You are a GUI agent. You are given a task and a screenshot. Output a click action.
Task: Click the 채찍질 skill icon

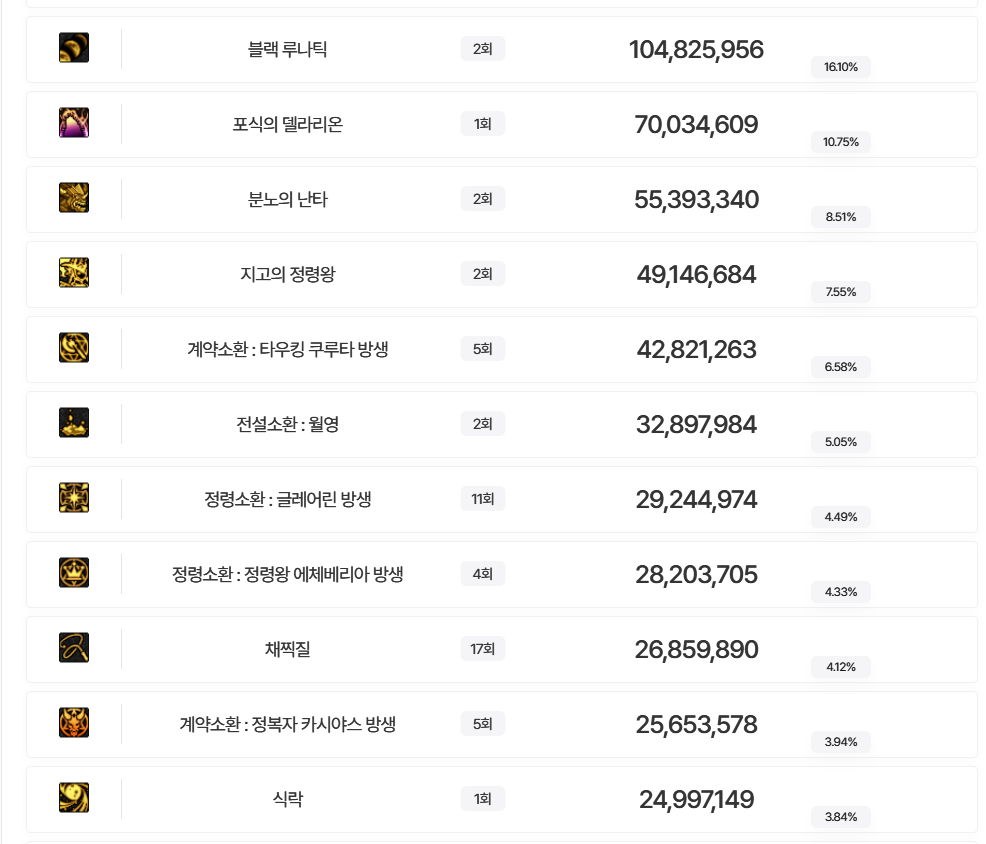click(74, 648)
